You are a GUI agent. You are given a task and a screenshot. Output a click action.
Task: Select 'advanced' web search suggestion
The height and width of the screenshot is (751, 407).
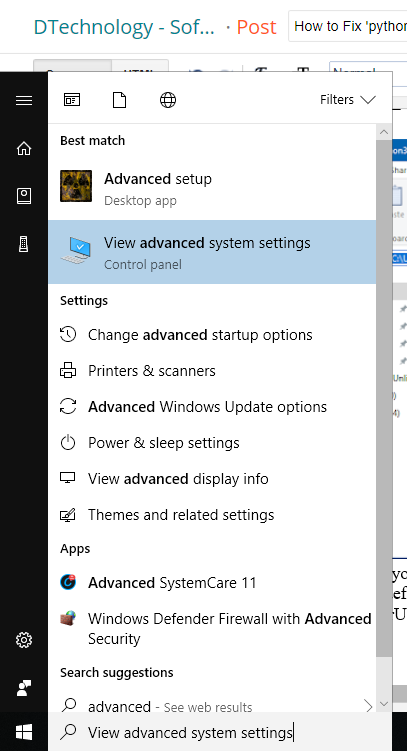[x=212, y=706]
